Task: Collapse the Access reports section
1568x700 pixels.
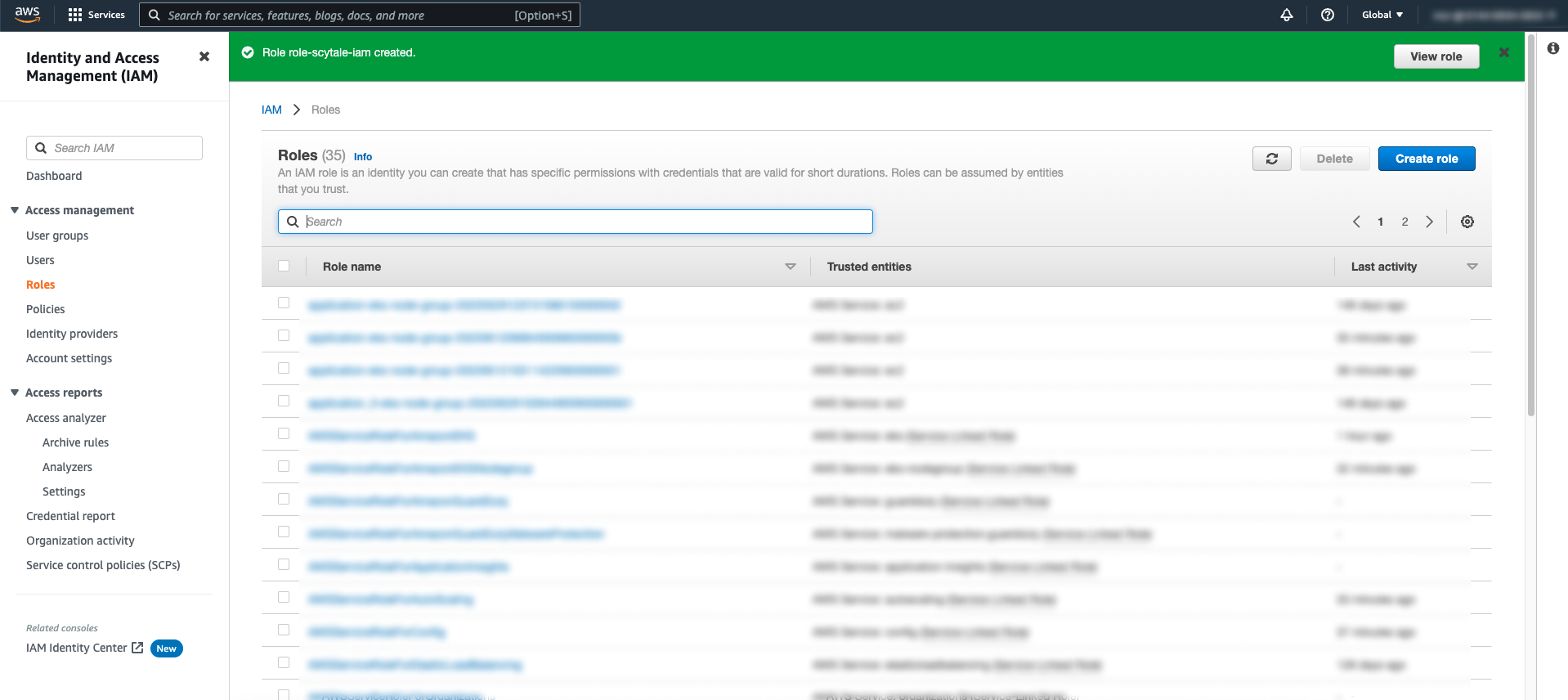Action: [x=15, y=393]
